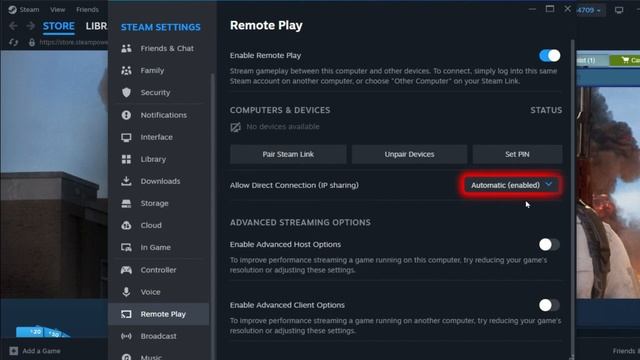Click the Add a Game link
The image size is (640, 360).
pos(41,351)
